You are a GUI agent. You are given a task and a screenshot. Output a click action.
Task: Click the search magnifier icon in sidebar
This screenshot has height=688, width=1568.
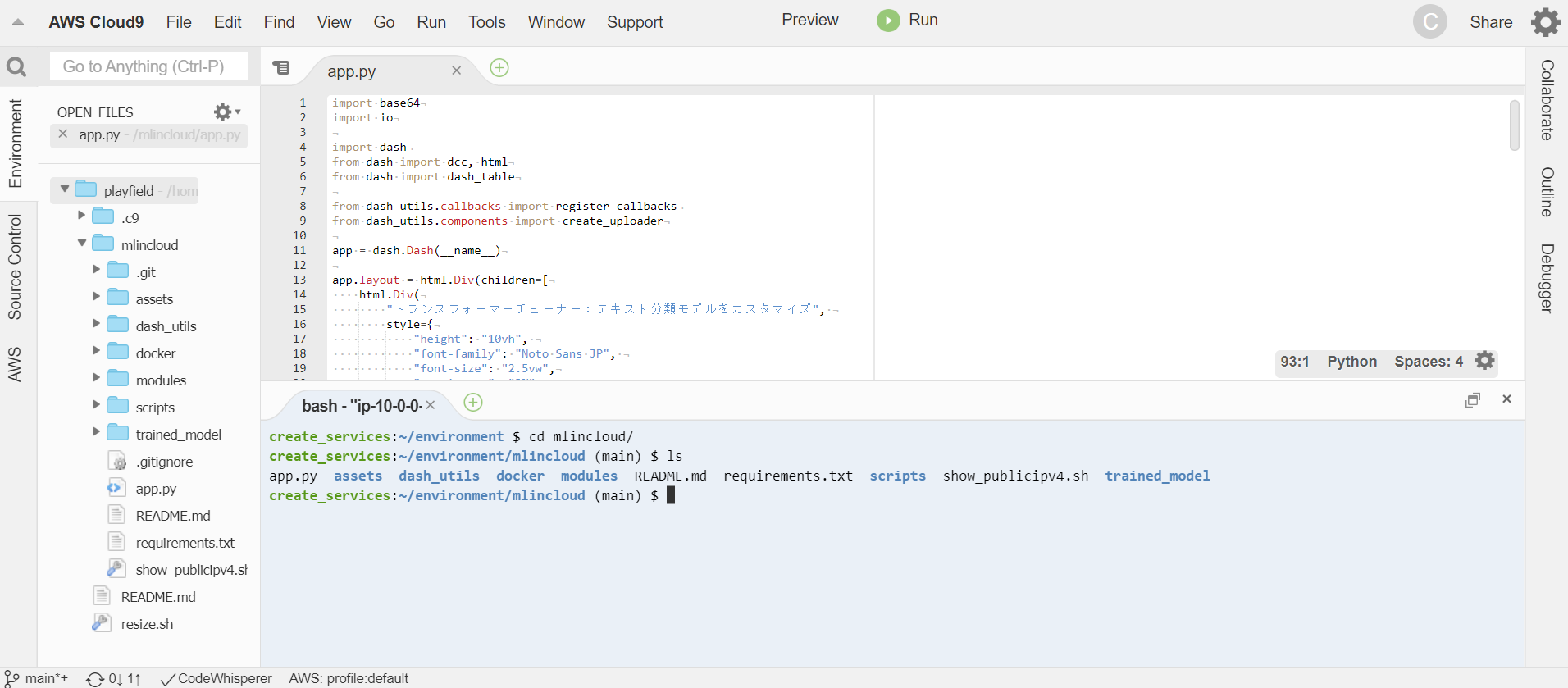tap(16, 66)
